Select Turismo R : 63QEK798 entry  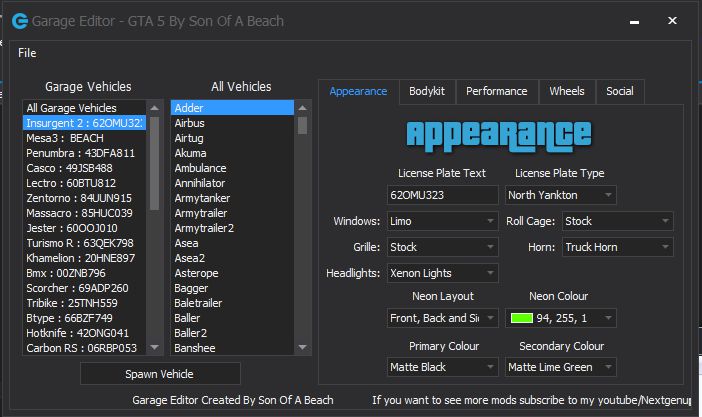coord(84,243)
